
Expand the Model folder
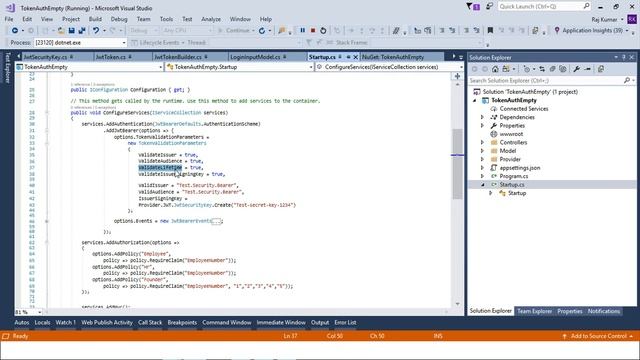(482, 151)
